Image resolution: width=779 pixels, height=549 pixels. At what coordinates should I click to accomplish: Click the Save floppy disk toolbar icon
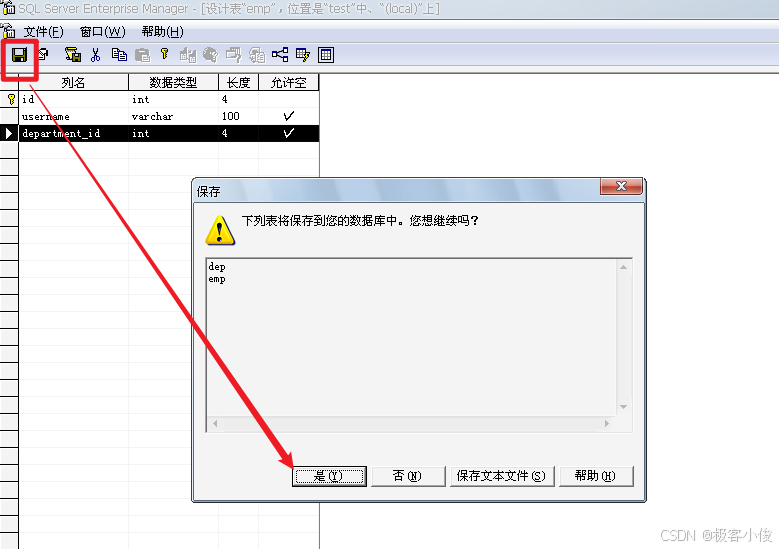coord(19,55)
